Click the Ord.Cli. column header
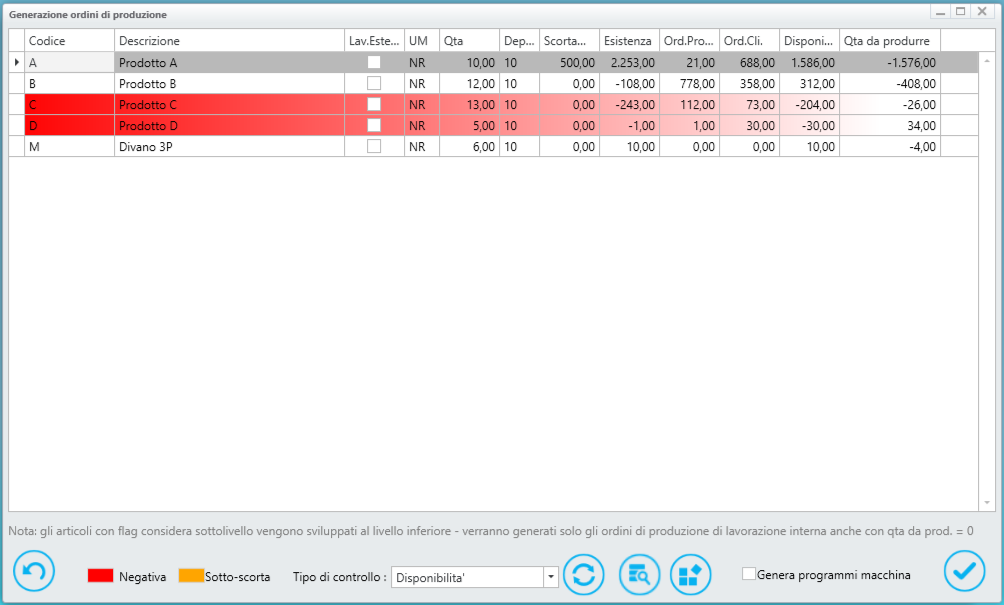This screenshot has width=1004, height=605. point(749,40)
